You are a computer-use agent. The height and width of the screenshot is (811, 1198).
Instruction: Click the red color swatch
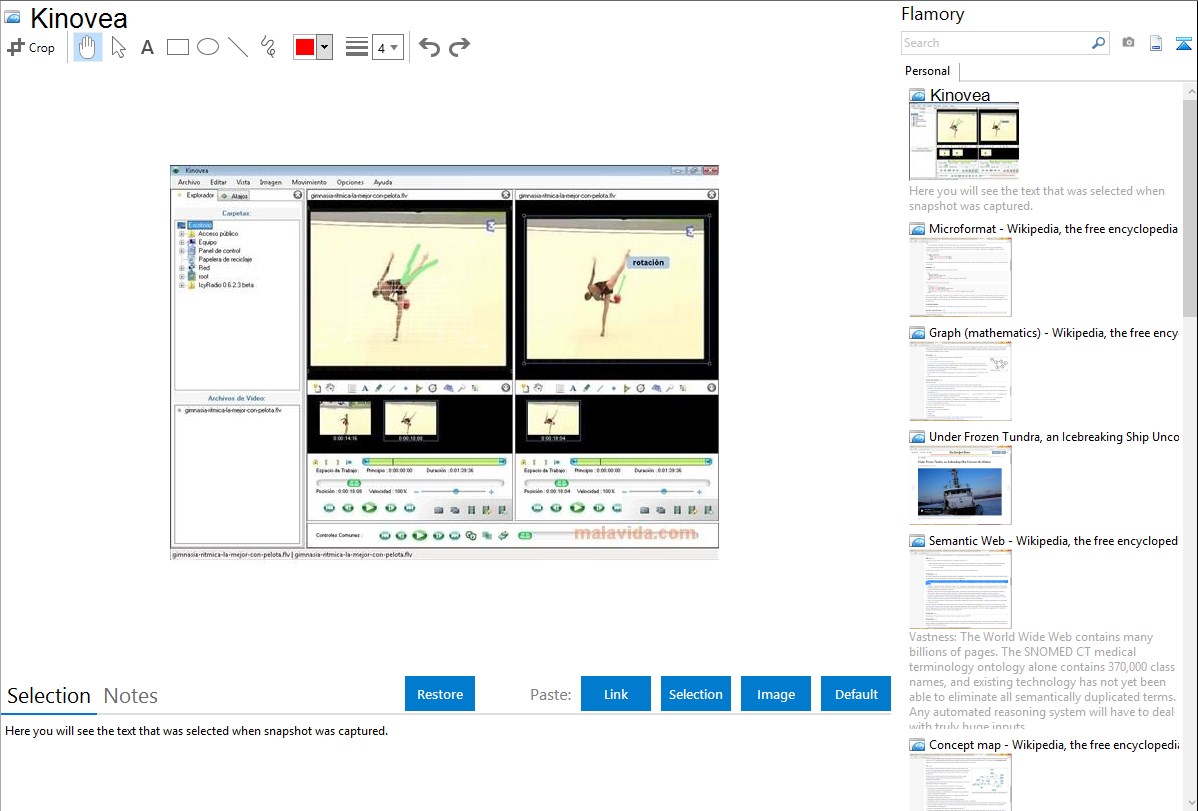[x=304, y=47]
